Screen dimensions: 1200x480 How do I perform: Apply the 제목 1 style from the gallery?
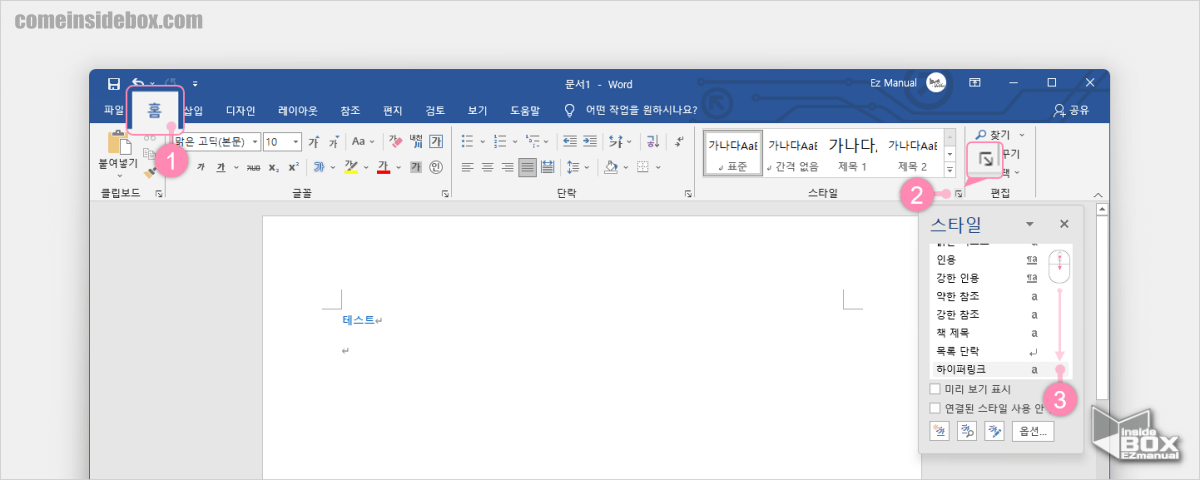851,154
